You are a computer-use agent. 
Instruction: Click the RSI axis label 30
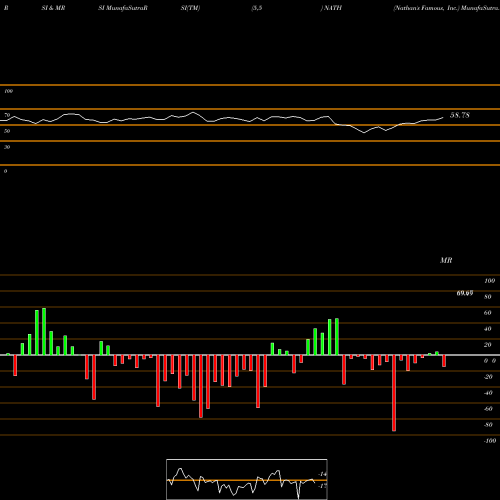click(x=7, y=147)
